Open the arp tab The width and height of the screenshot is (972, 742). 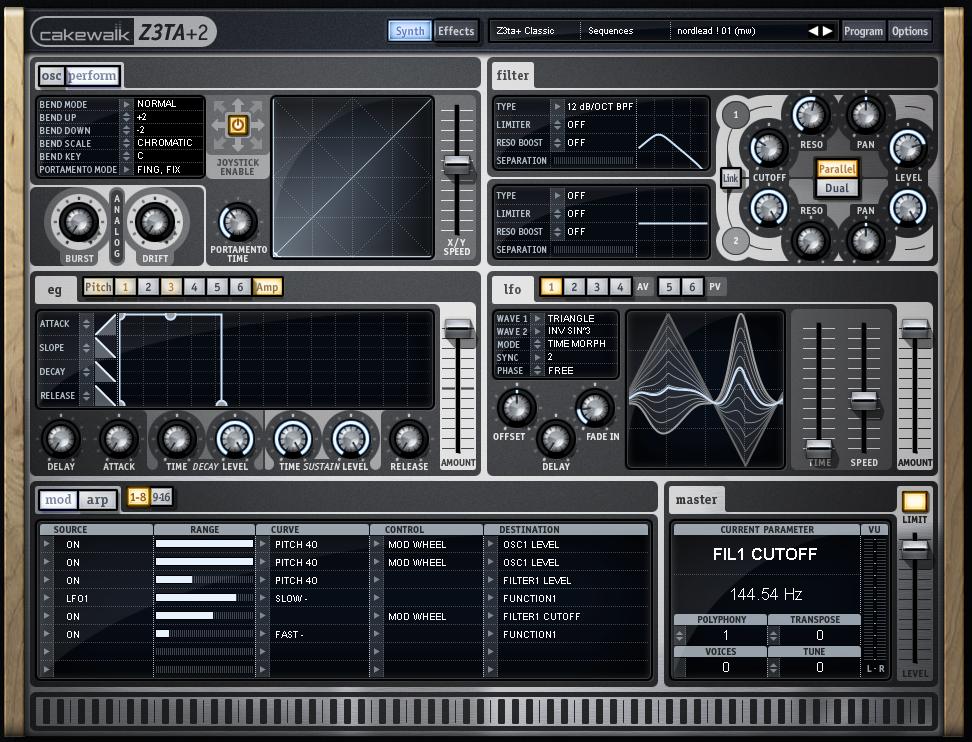[x=97, y=500]
